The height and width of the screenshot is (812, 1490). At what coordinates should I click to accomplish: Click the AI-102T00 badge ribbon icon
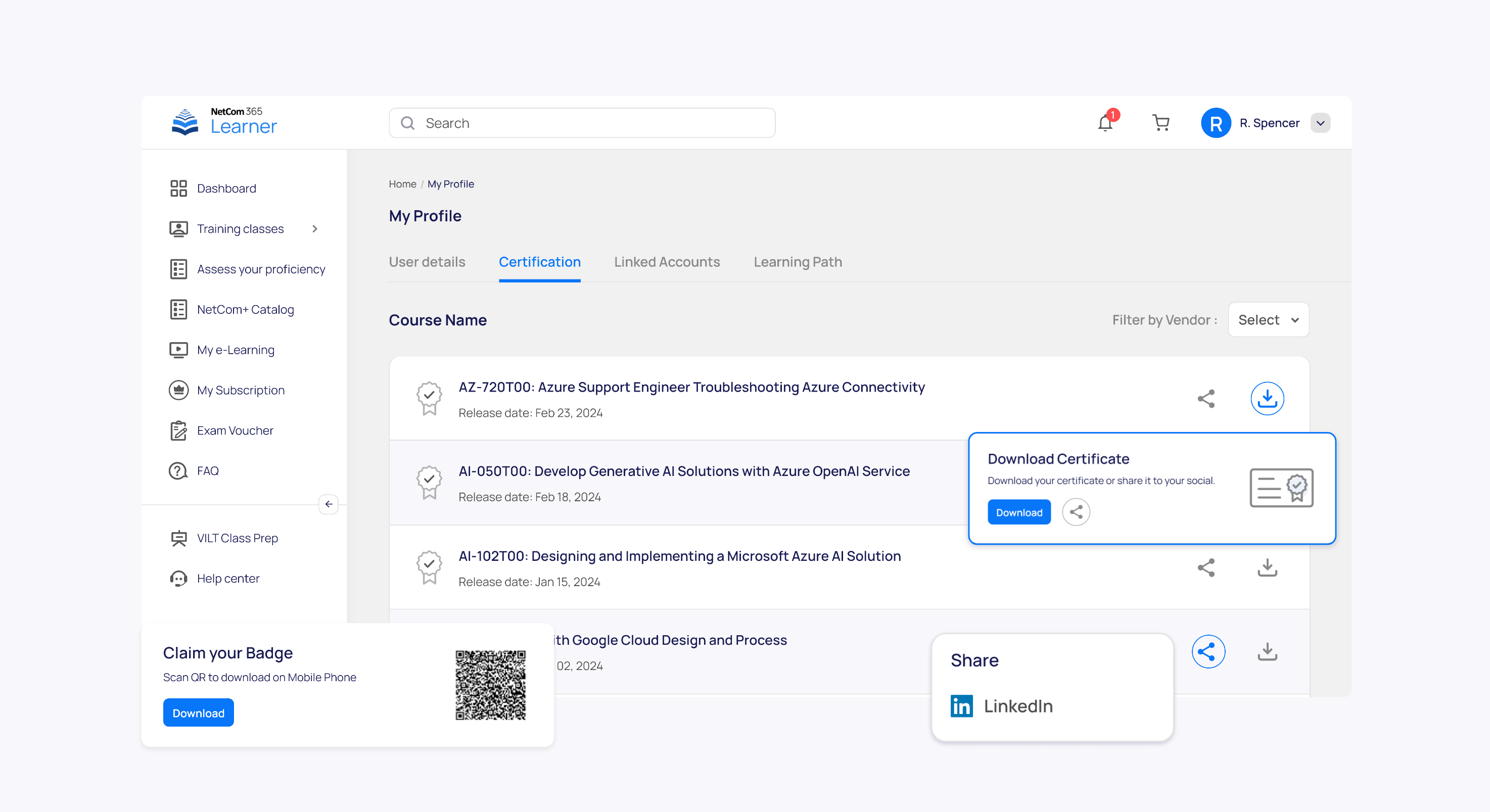coord(429,567)
